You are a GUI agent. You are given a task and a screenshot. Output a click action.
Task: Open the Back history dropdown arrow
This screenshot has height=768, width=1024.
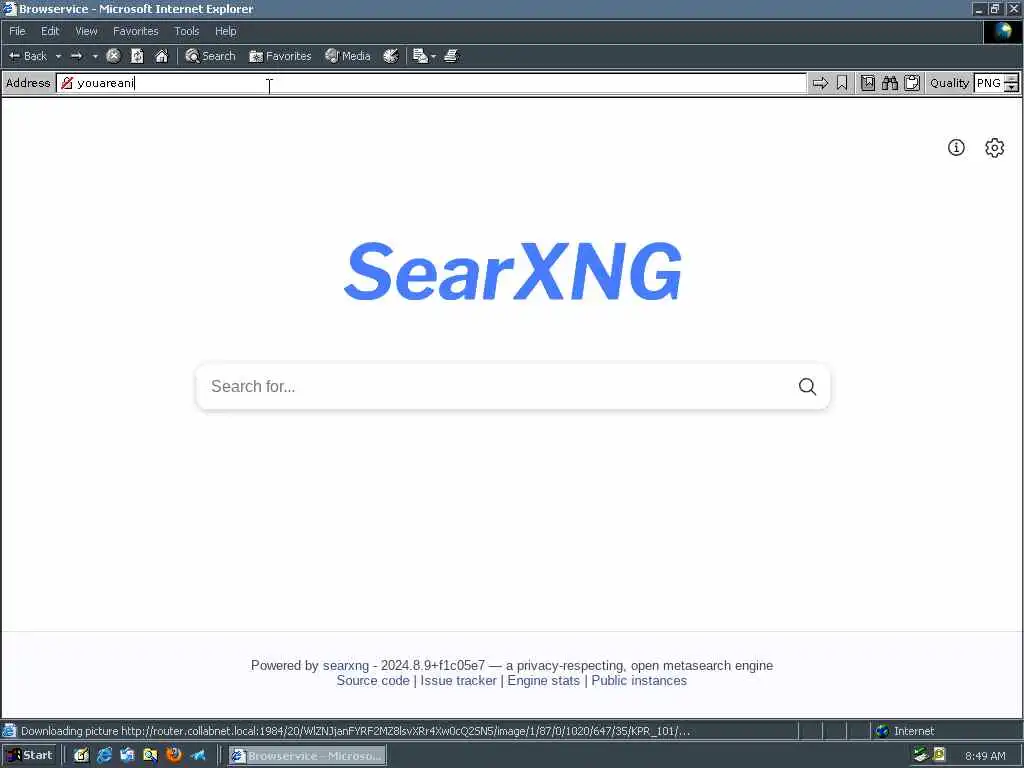pos(58,56)
